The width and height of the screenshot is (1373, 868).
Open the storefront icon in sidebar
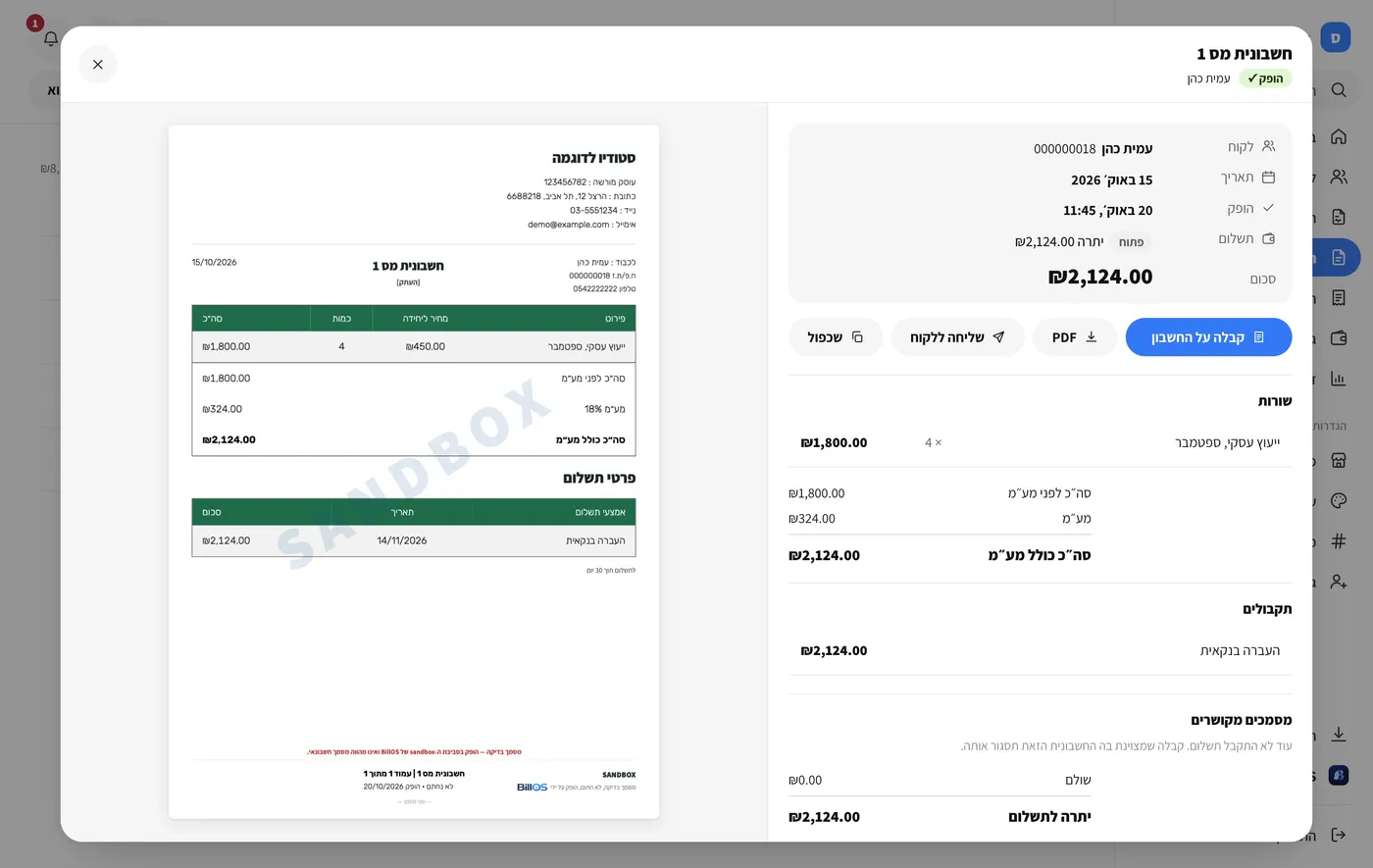(x=1339, y=460)
